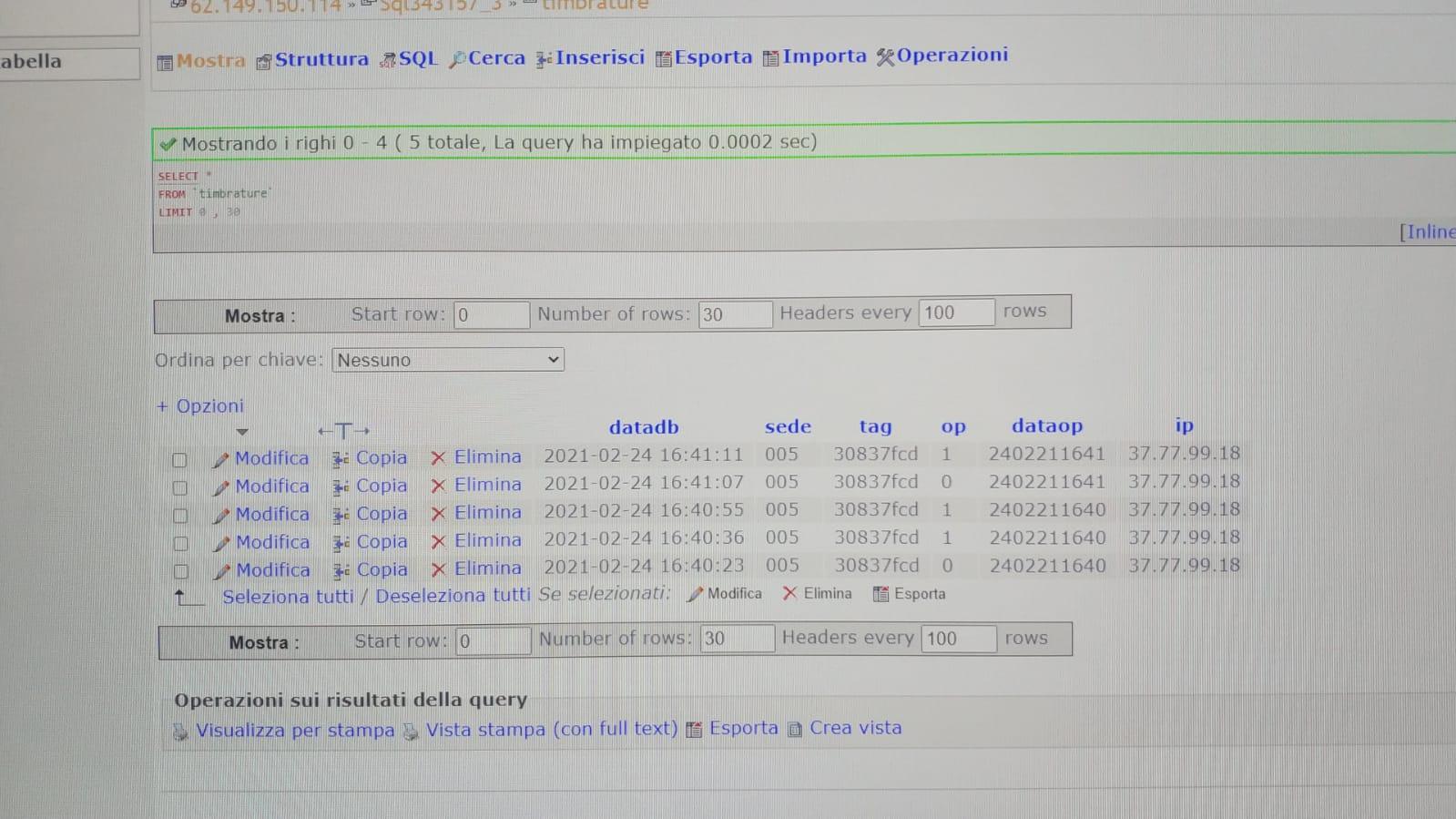Click Copia icon for row 16:40:36

coord(341,544)
